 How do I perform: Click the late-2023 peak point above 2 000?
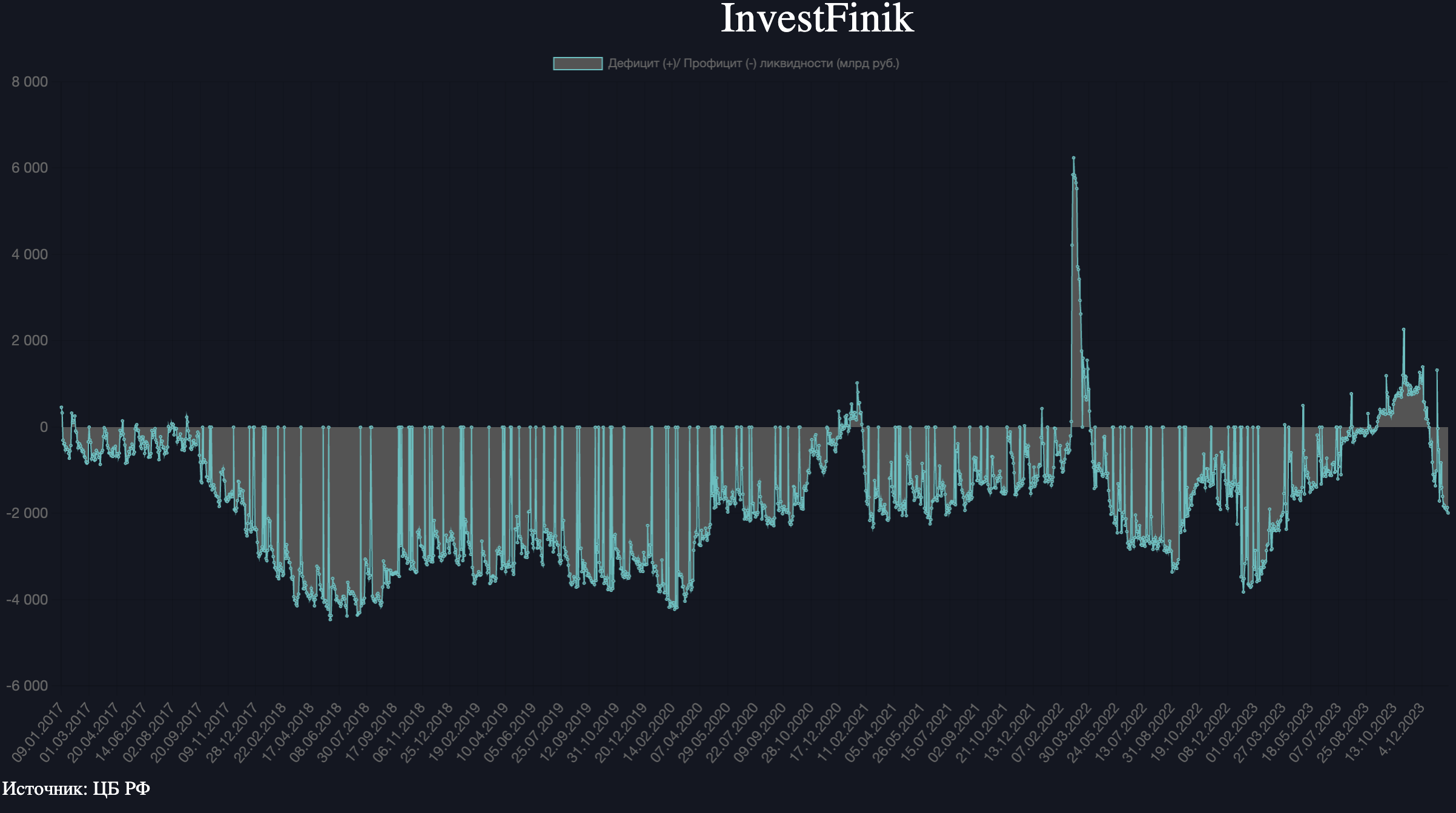pyautogui.click(x=1403, y=330)
